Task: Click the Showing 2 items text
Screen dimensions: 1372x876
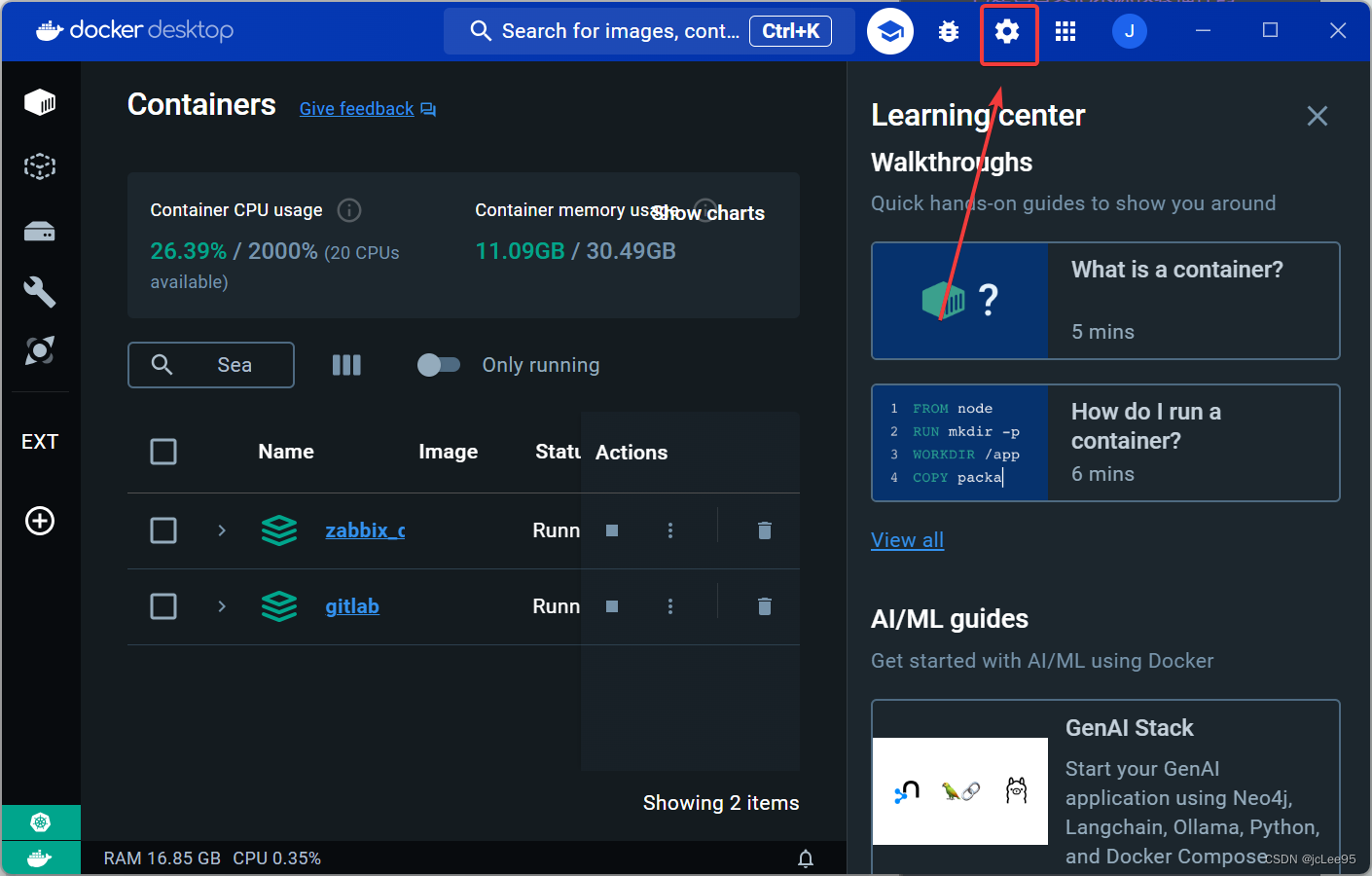Action: tap(721, 803)
